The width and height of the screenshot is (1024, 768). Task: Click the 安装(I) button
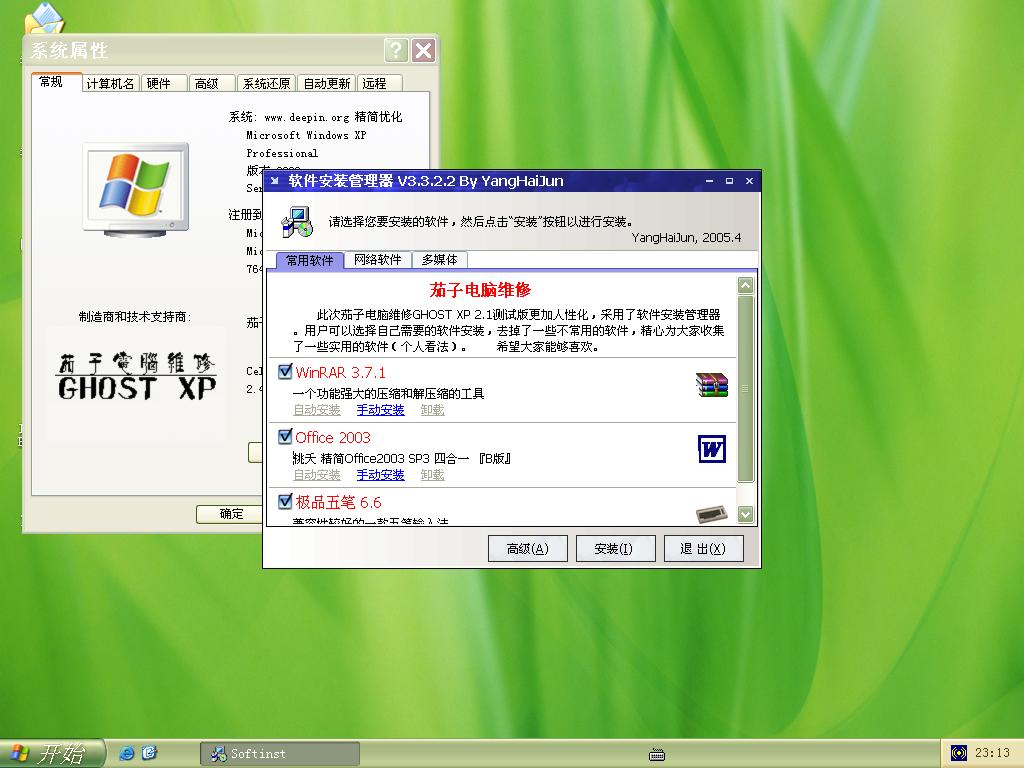coord(615,549)
